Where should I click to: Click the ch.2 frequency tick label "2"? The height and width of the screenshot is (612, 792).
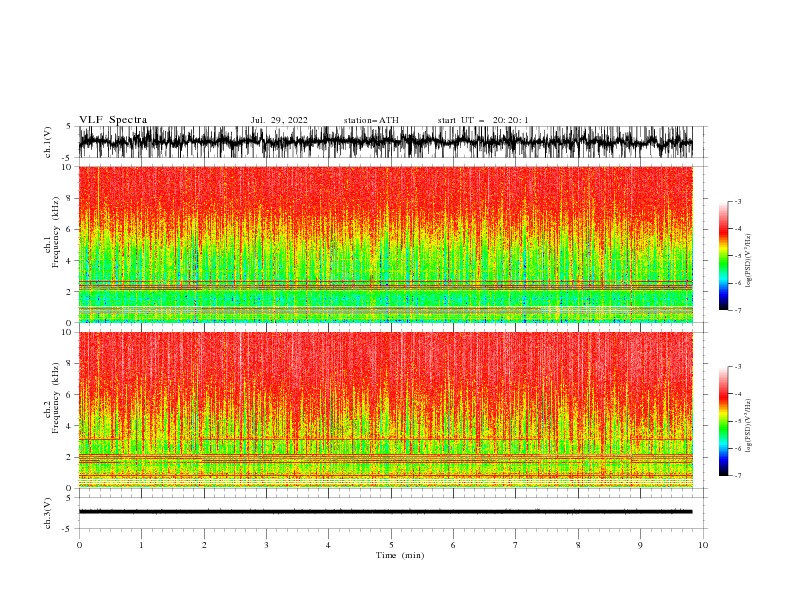70,457
